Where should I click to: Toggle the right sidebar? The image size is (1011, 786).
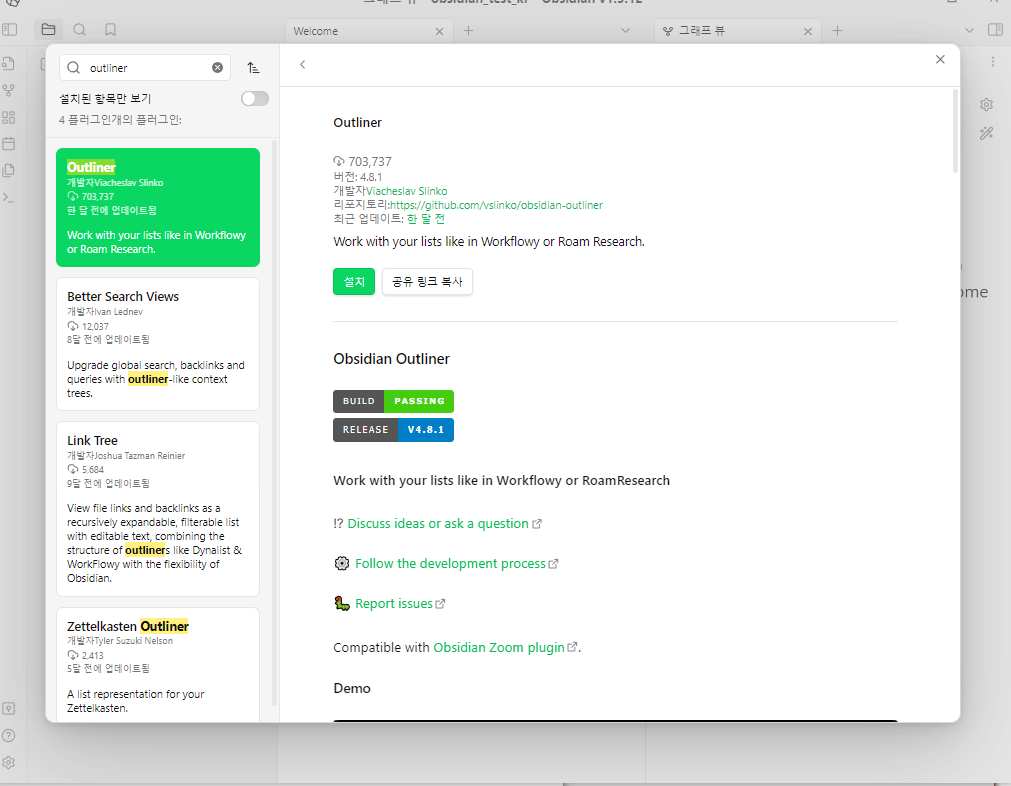pyautogui.click(x=996, y=30)
